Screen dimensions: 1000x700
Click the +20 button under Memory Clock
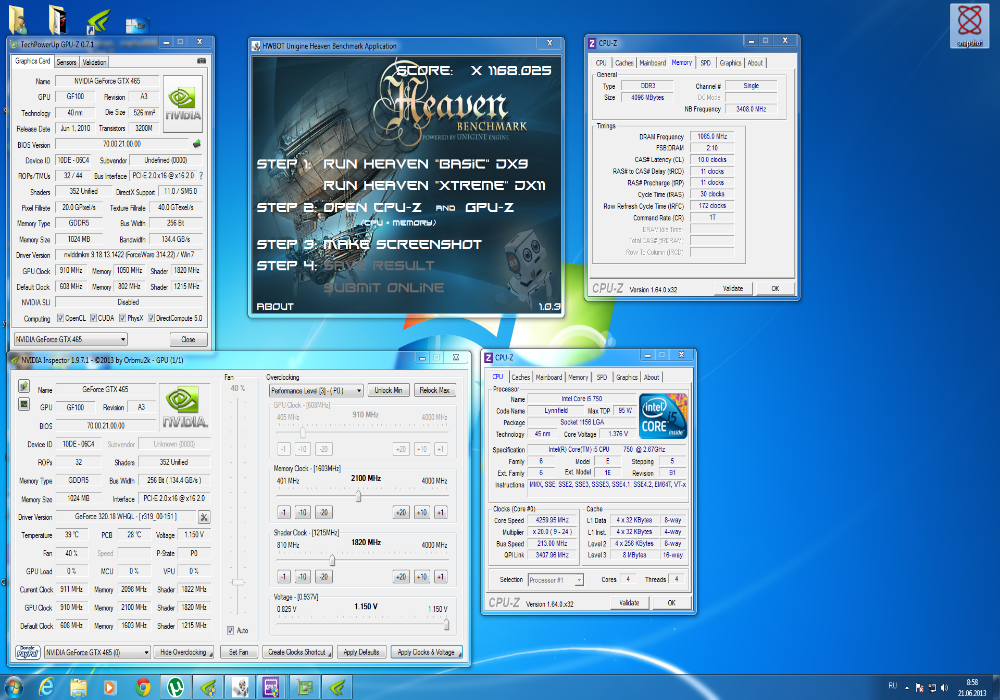click(x=401, y=512)
